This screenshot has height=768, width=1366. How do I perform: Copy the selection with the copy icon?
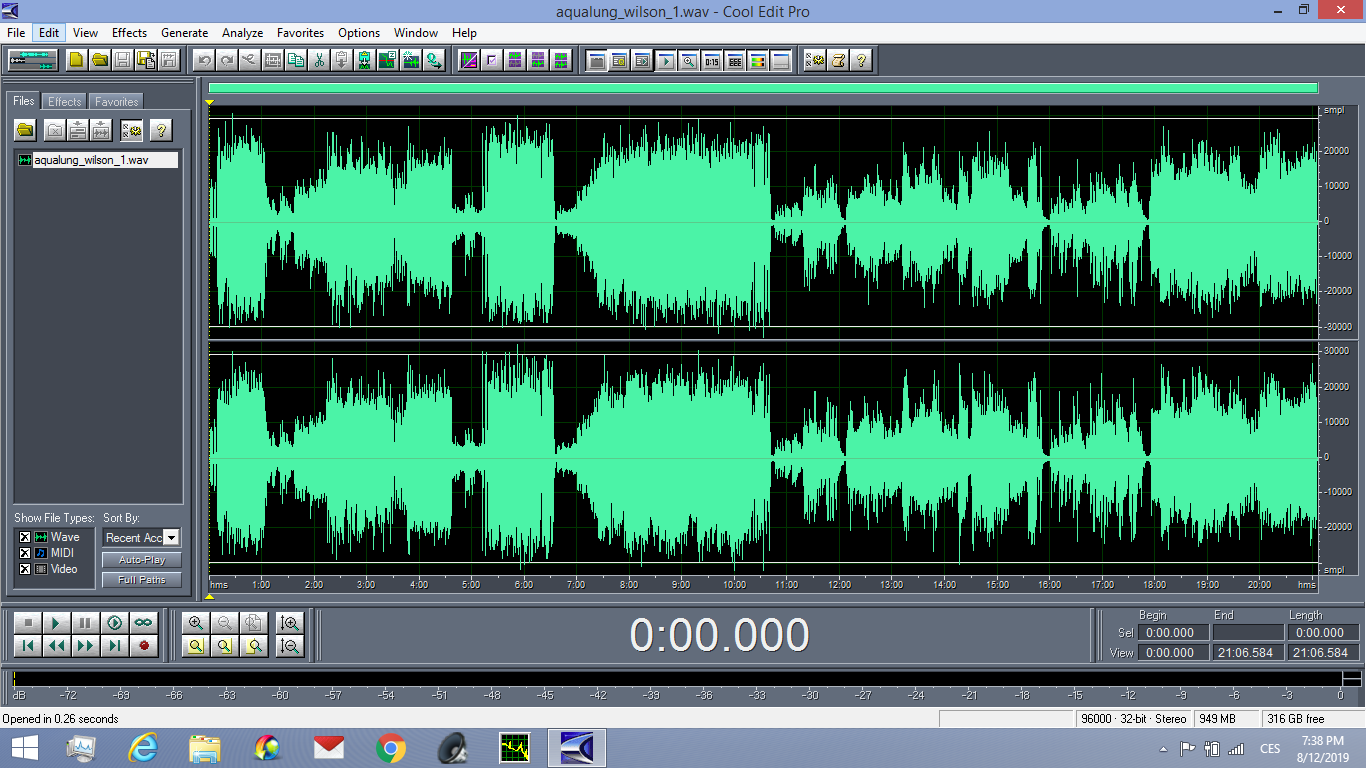pyautogui.click(x=296, y=60)
